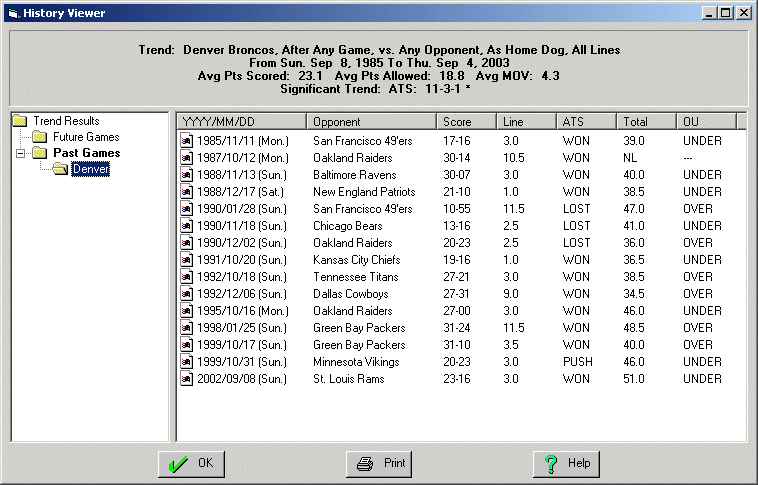The image size is (758, 485).
Task: Click the Dallas Cowboys opponent cell
Action: tap(350, 294)
